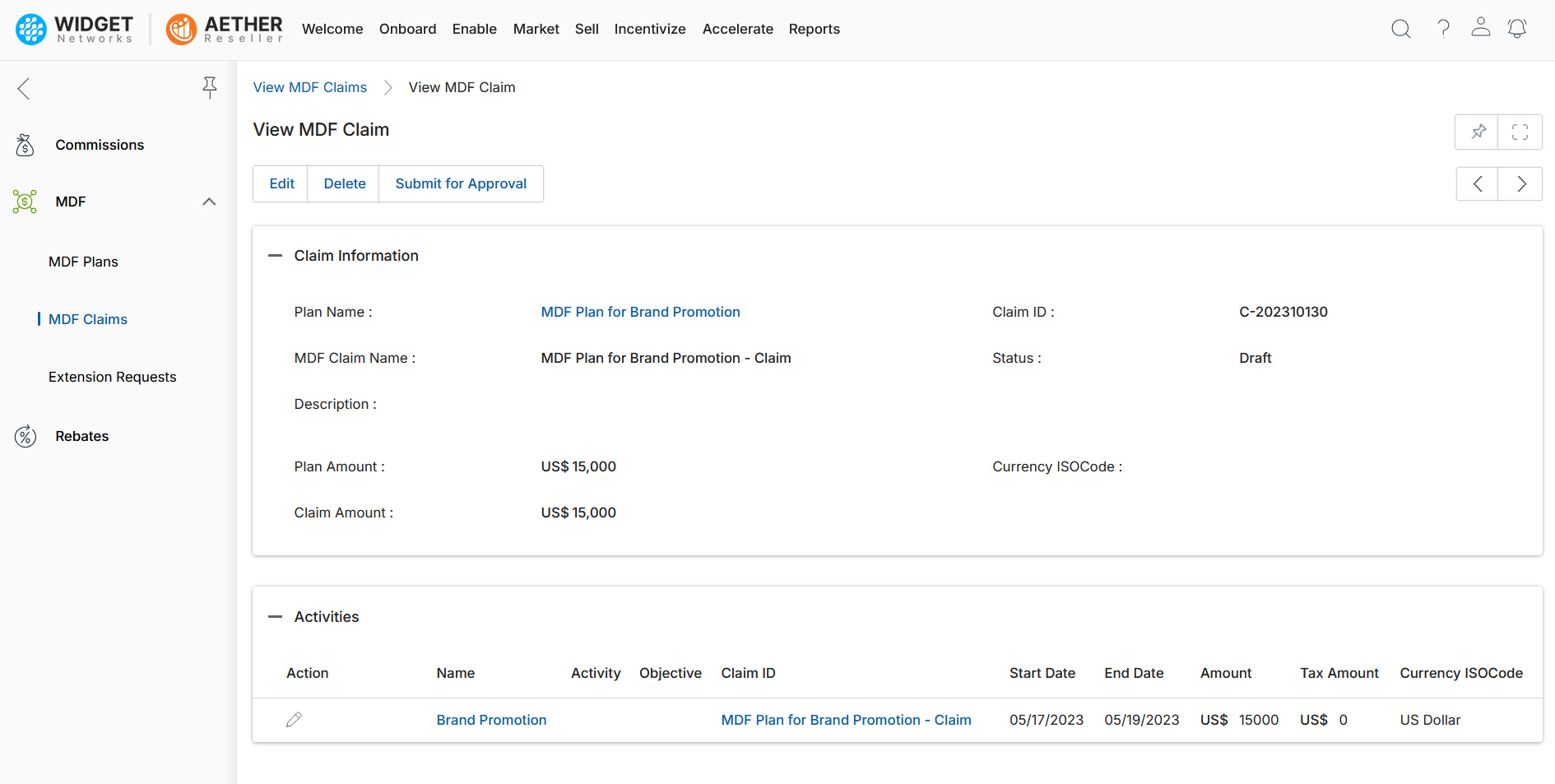Collapse sidebar with back arrow icon
The width and height of the screenshot is (1555, 784).
click(x=24, y=88)
